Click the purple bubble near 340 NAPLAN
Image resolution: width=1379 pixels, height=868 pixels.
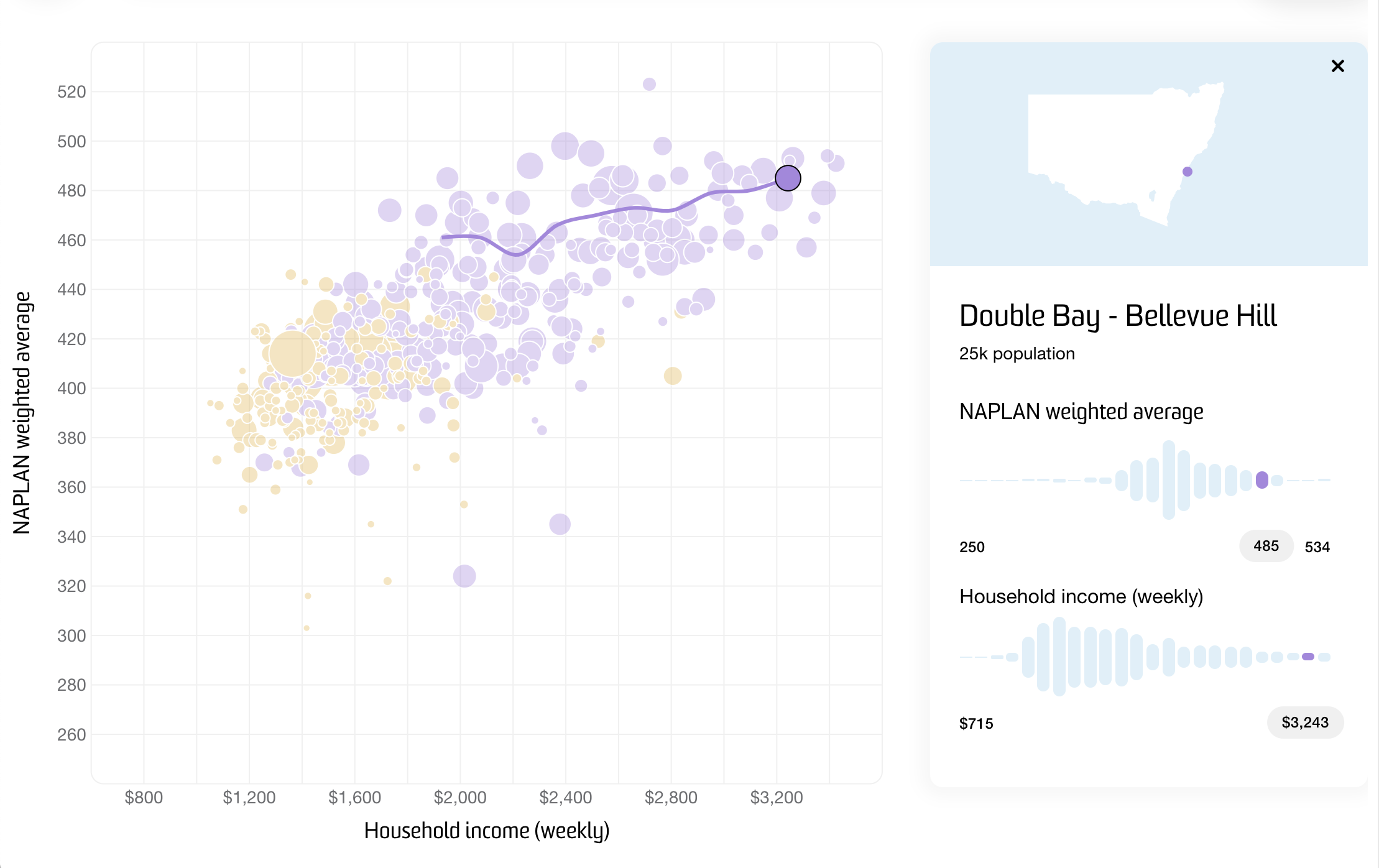pos(560,524)
